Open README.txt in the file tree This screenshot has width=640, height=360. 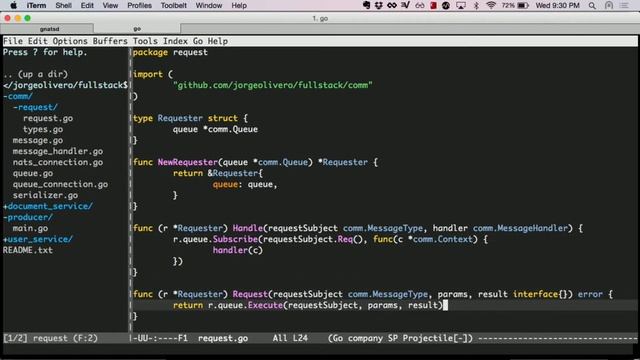click(28, 250)
